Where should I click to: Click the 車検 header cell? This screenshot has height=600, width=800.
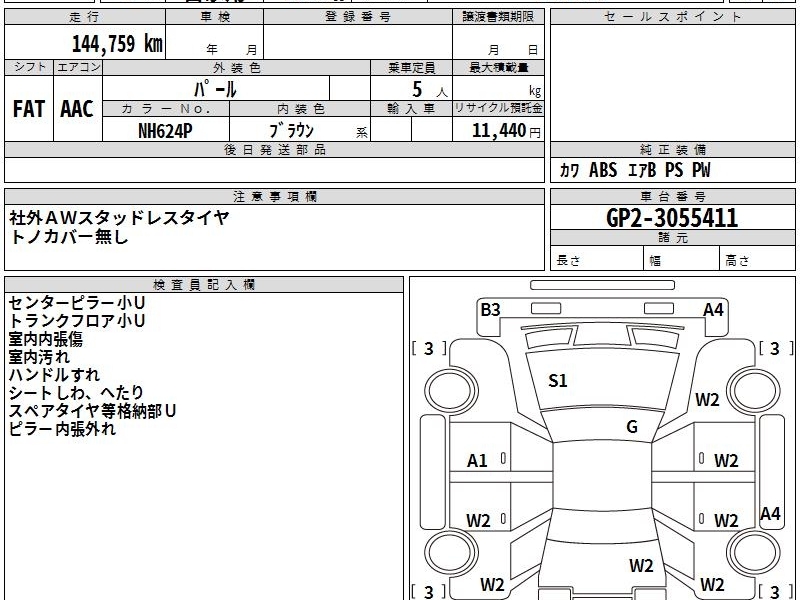point(215,17)
